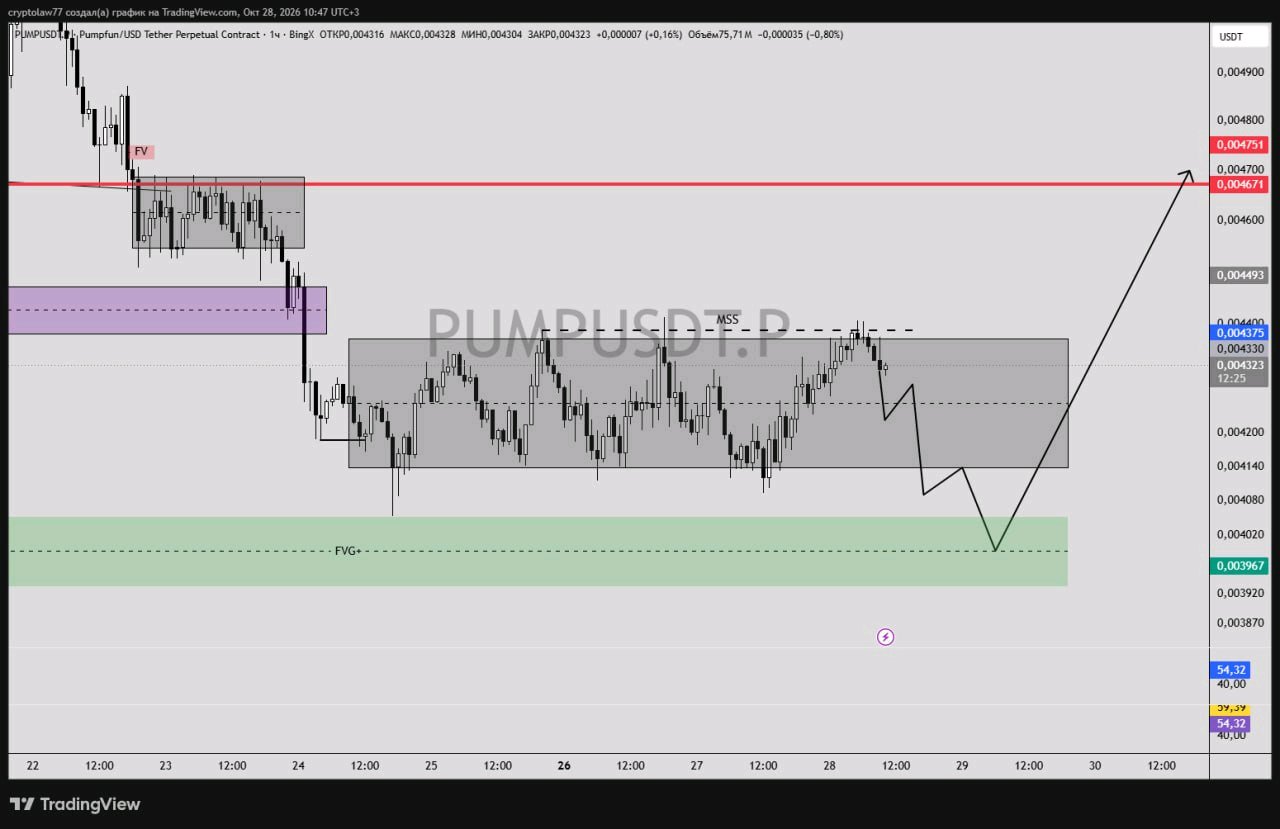The image size is (1280, 829).
Task: Click the blue 0,004375 price label
Action: (x=1240, y=333)
